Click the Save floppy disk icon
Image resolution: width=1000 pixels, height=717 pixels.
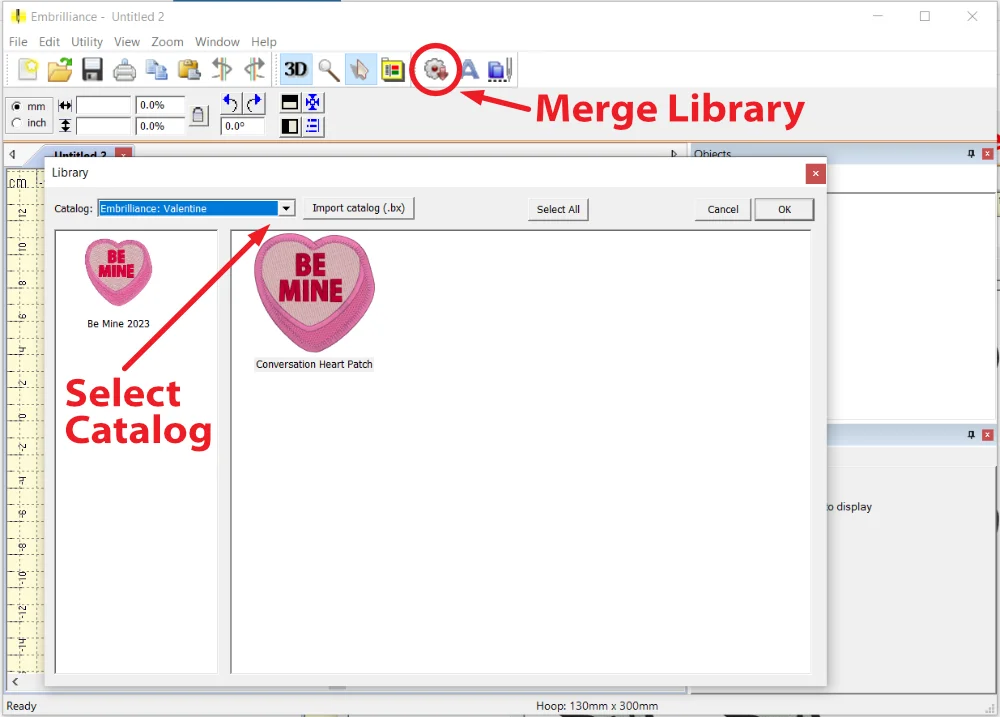pyautogui.click(x=92, y=70)
